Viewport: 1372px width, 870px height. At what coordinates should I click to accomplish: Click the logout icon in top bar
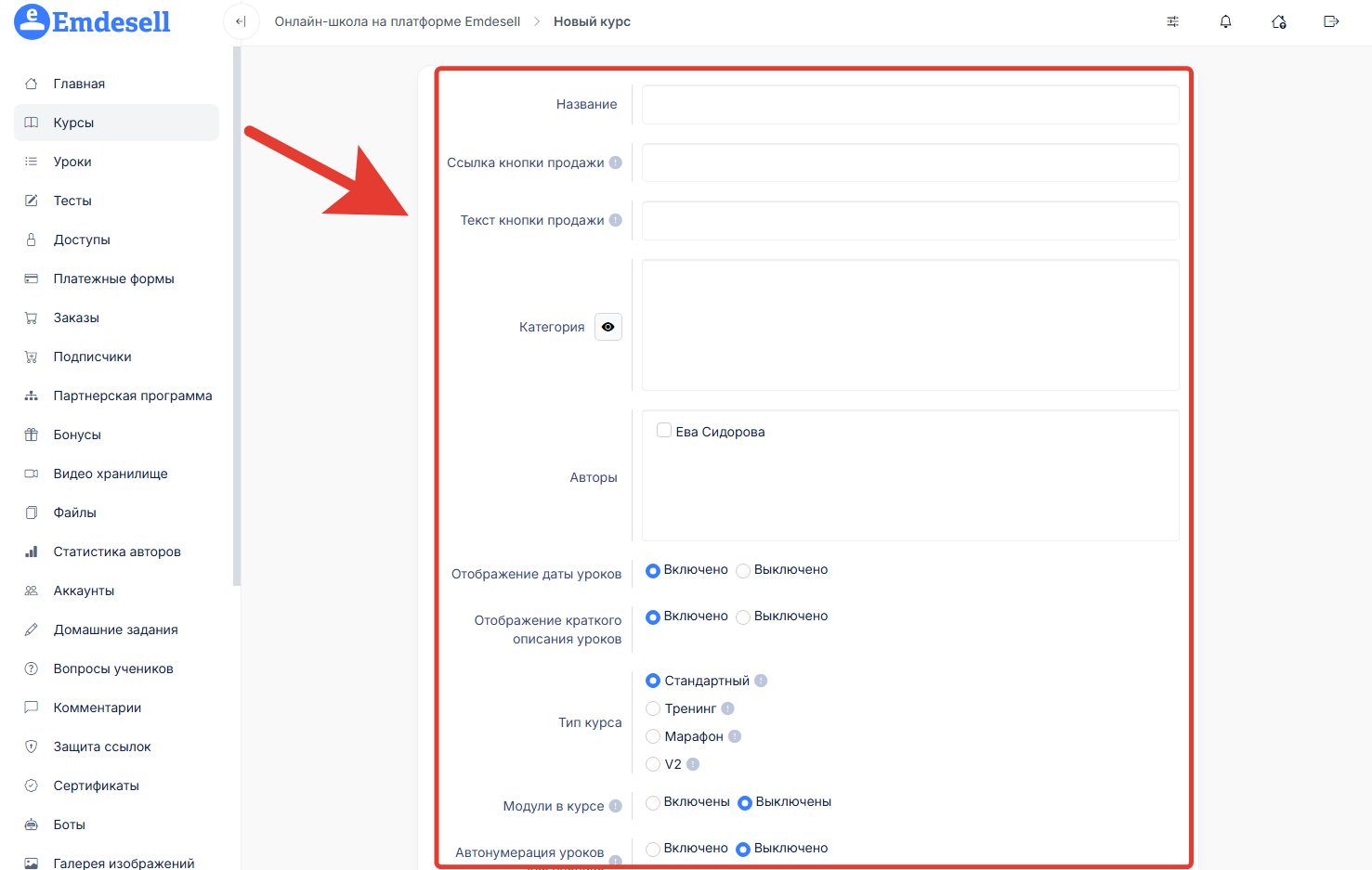[x=1331, y=21]
